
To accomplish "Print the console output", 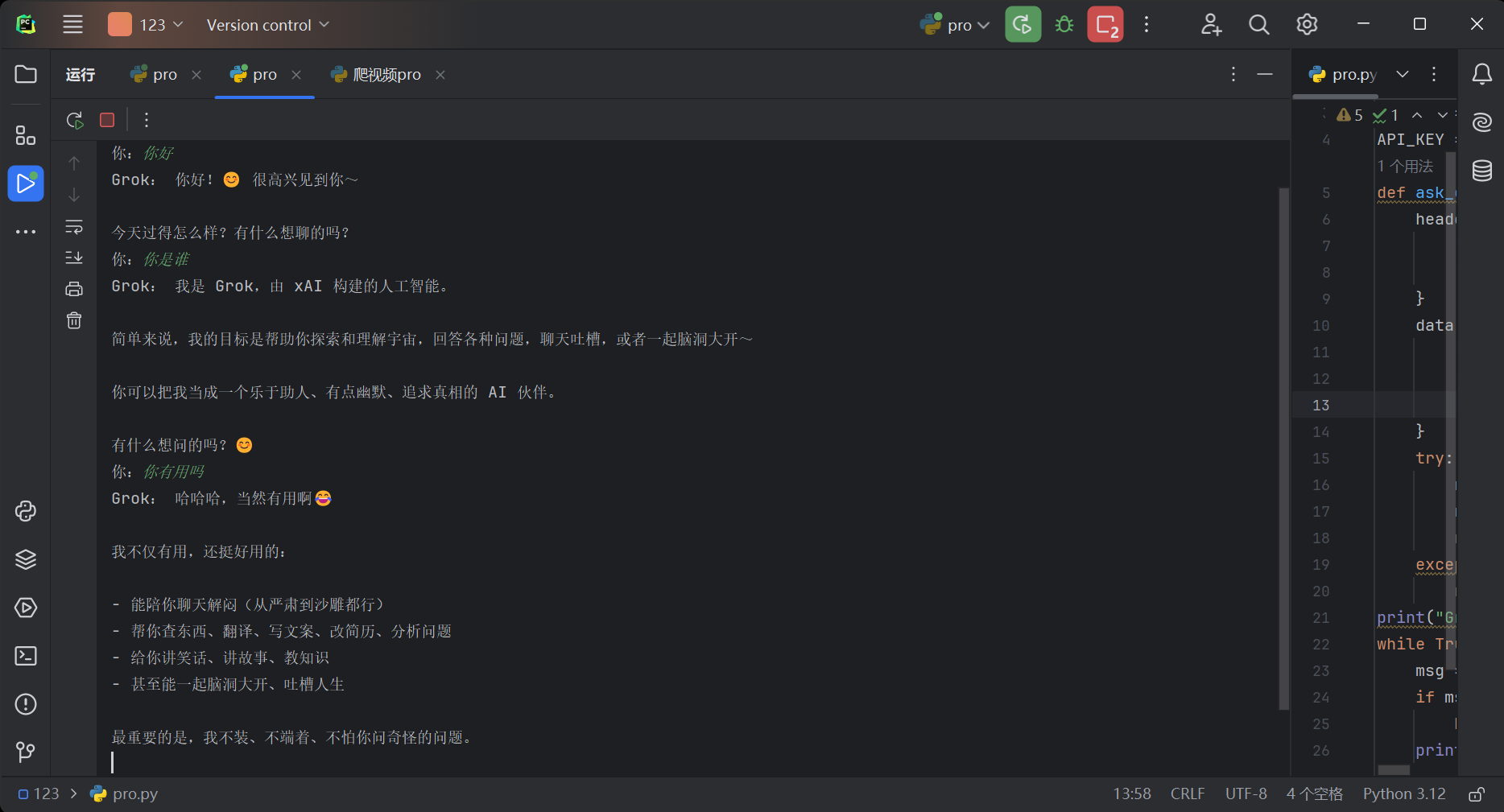I will click(74, 289).
